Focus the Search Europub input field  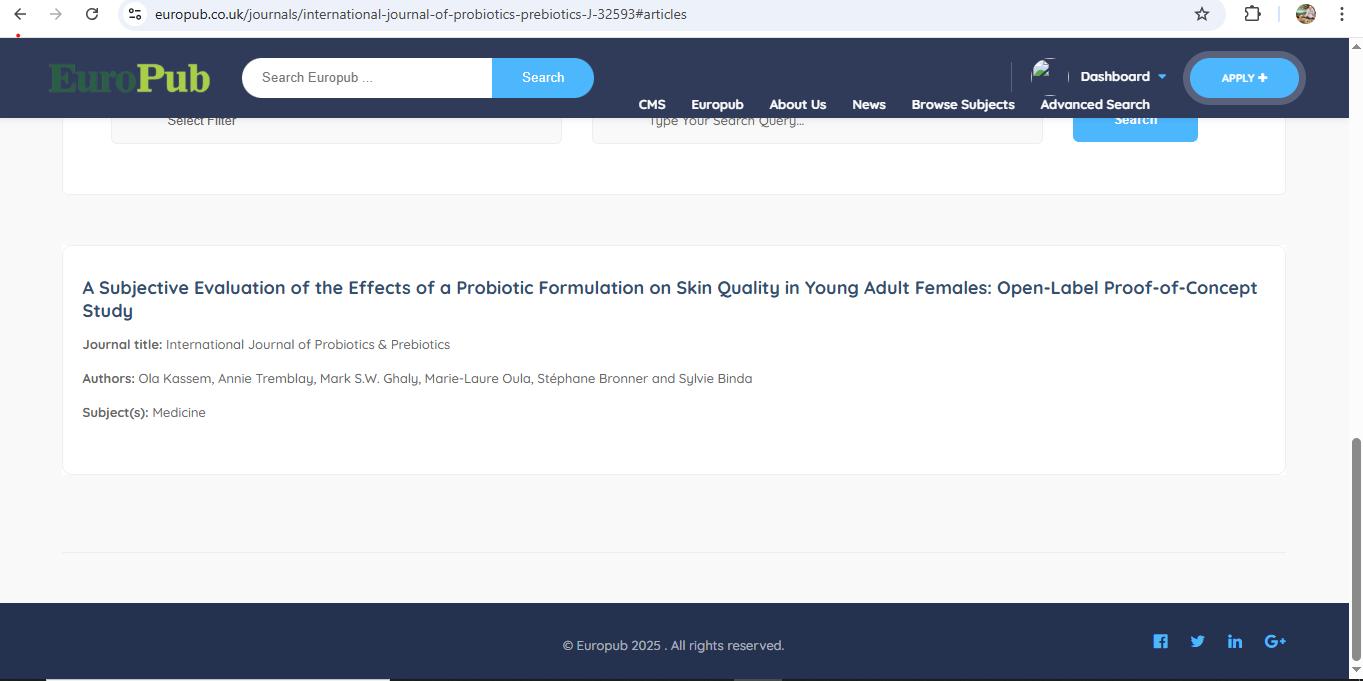click(367, 78)
